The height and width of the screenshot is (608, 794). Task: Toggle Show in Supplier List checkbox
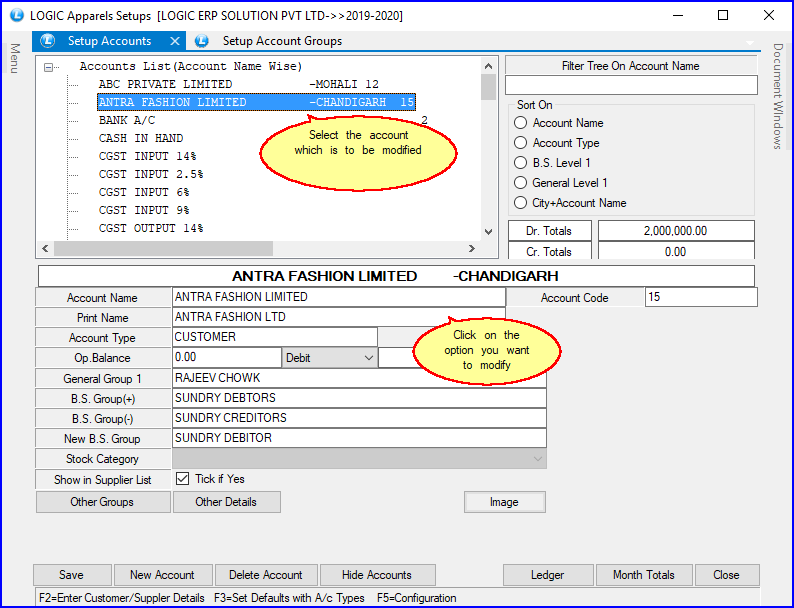point(182,479)
